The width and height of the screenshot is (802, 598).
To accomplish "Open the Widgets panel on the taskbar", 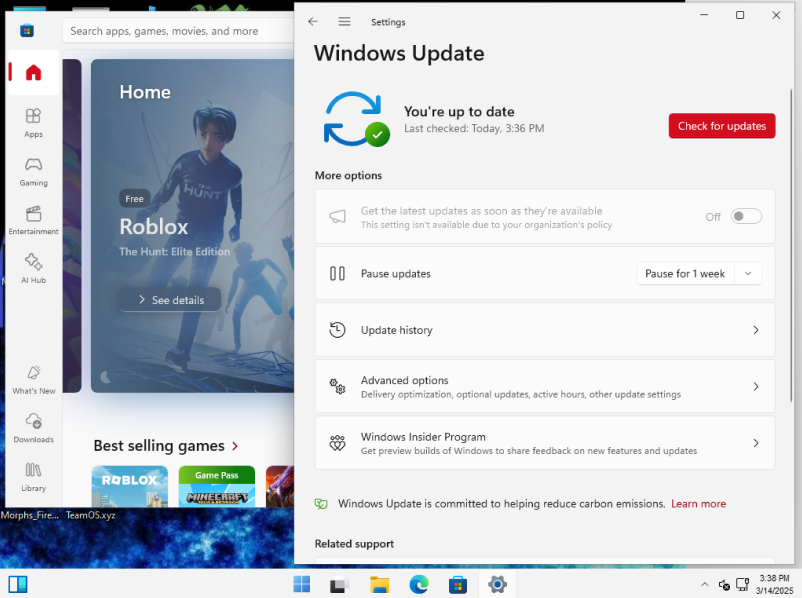I will click(18, 584).
